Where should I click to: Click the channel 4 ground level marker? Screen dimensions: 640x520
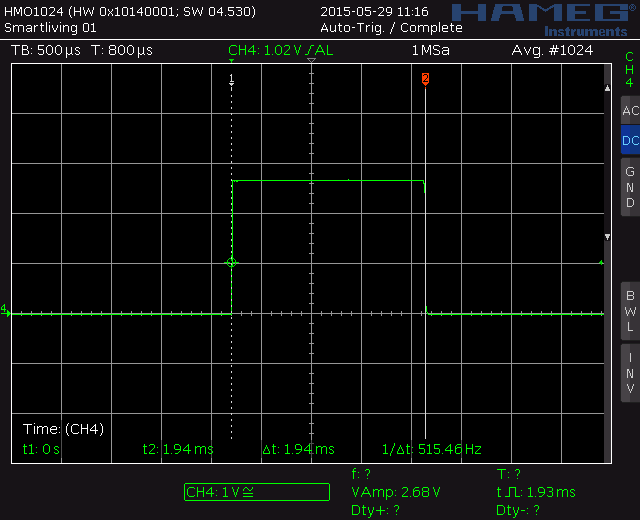(5, 309)
